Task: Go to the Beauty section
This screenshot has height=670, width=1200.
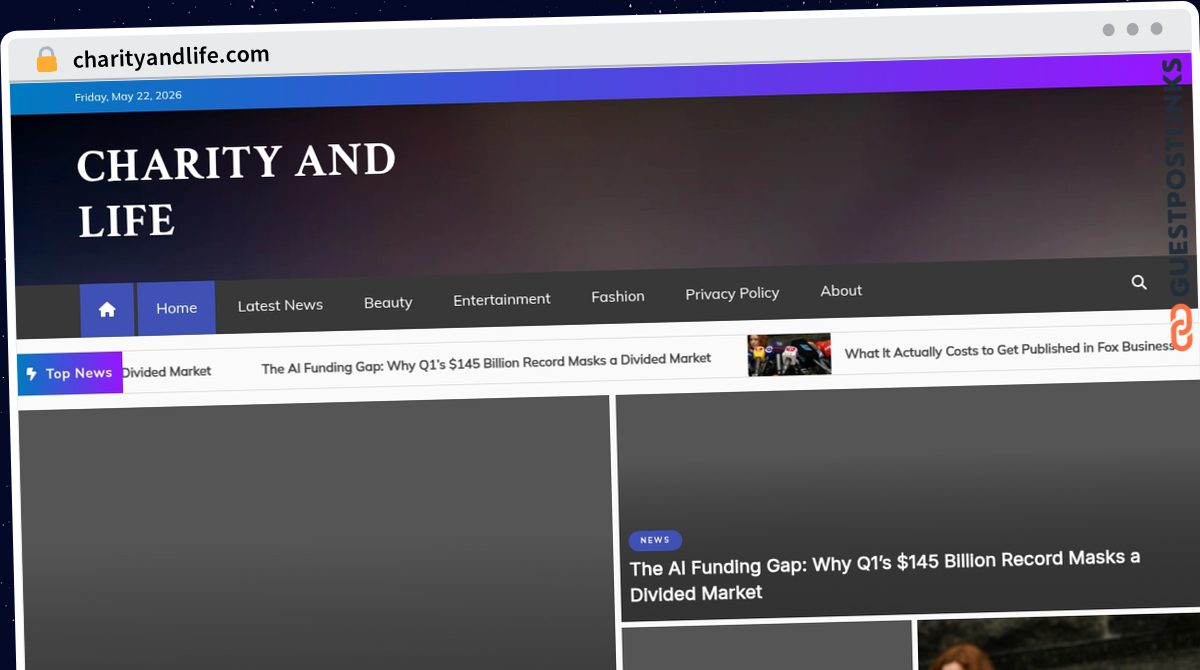Action: 388,302
